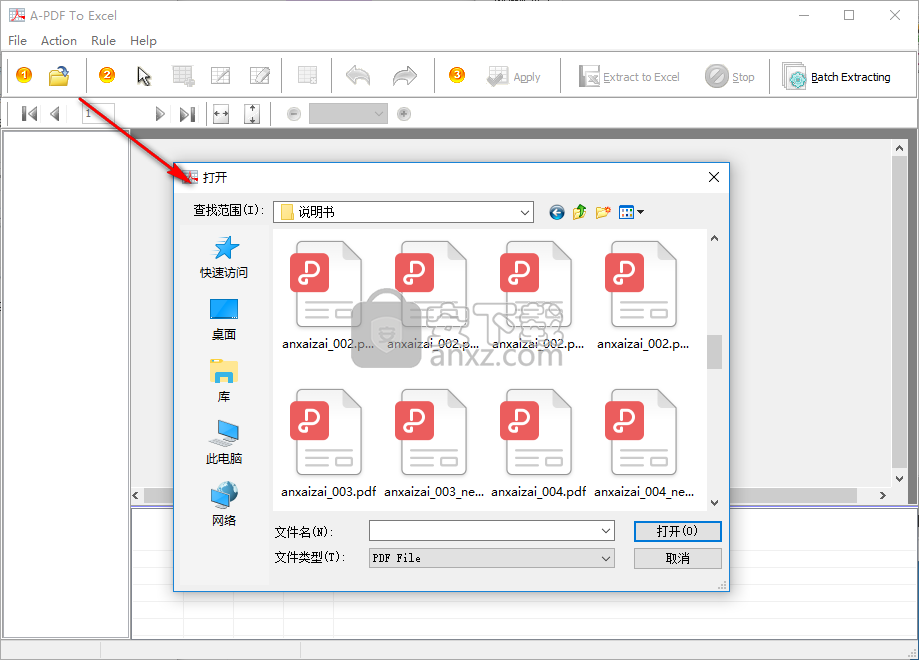This screenshot has width=919, height=660.
Task: Click the fit width icon
Action: tap(221, 114)
